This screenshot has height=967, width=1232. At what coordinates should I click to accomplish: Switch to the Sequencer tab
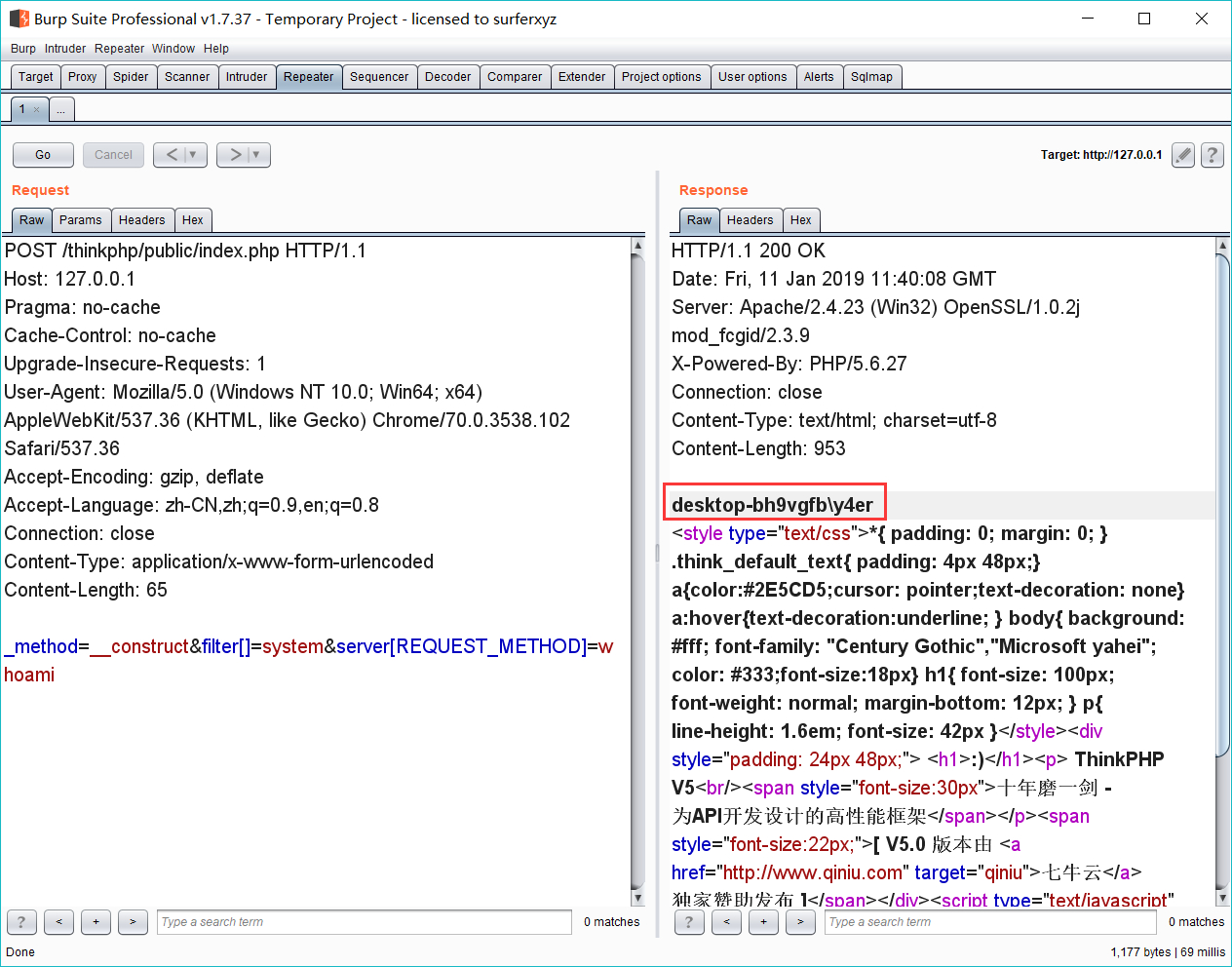(379, 77)
